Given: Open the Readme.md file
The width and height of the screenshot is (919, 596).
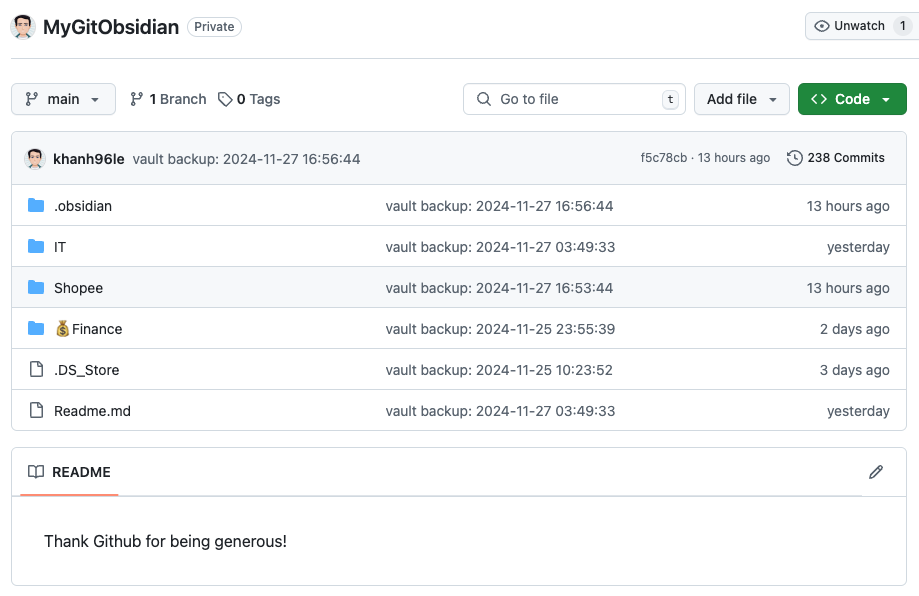Looking at the screenshot, I should click(x=92, y=411).
